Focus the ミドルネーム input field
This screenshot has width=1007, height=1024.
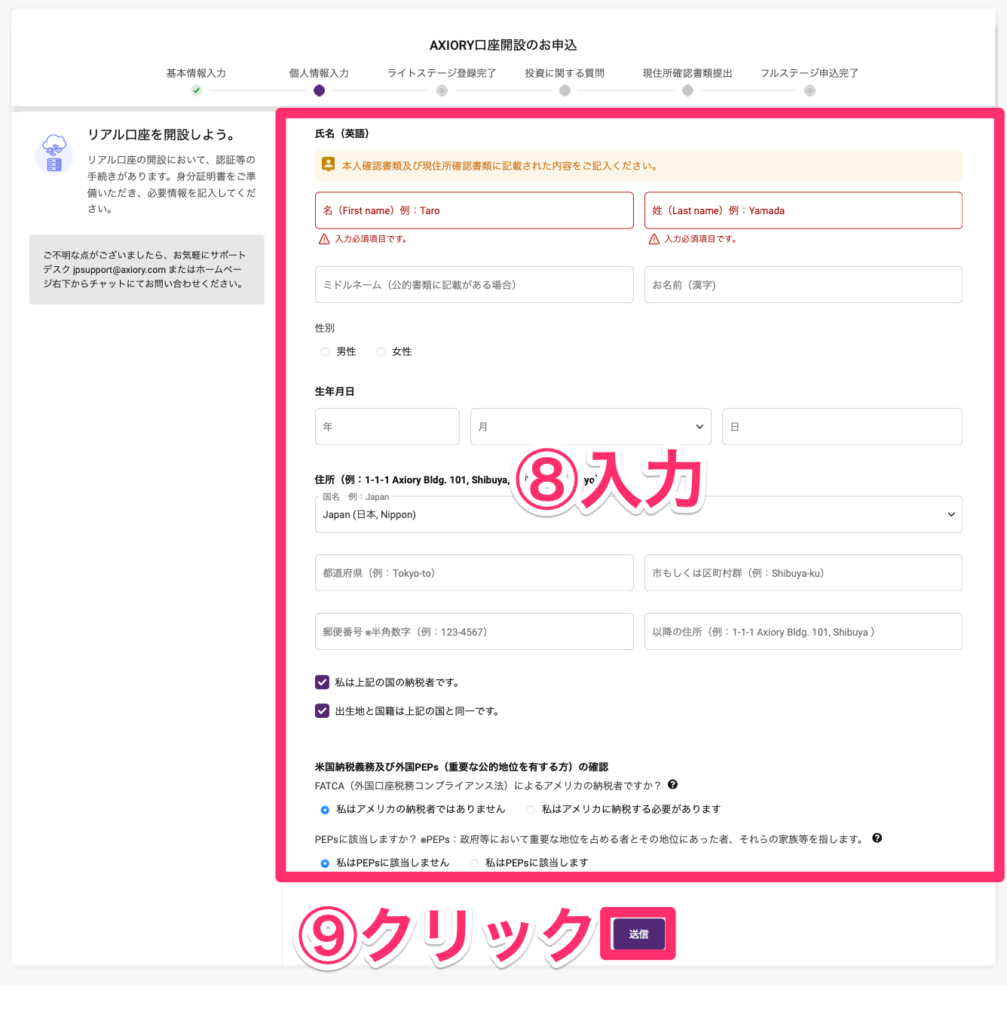tap(474, 285)
